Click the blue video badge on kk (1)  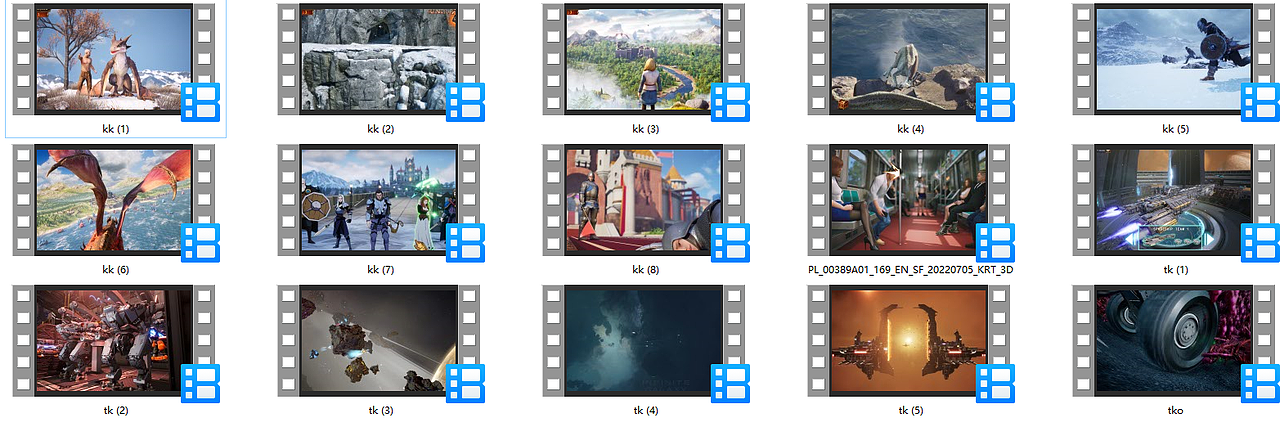tap(200, 102)
